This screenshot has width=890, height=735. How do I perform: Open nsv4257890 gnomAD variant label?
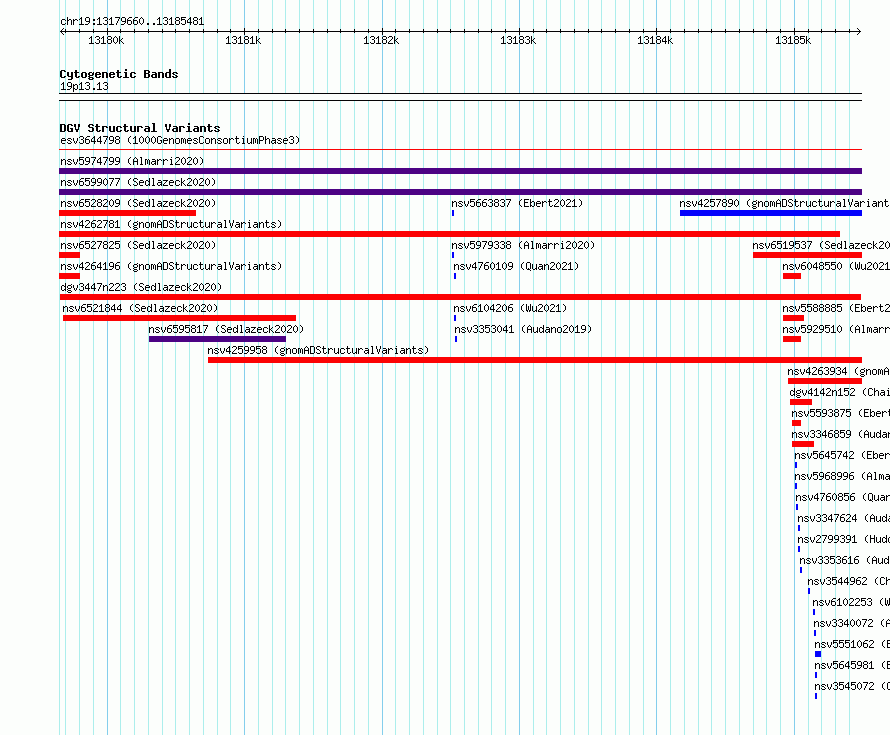tap(784, 203)
